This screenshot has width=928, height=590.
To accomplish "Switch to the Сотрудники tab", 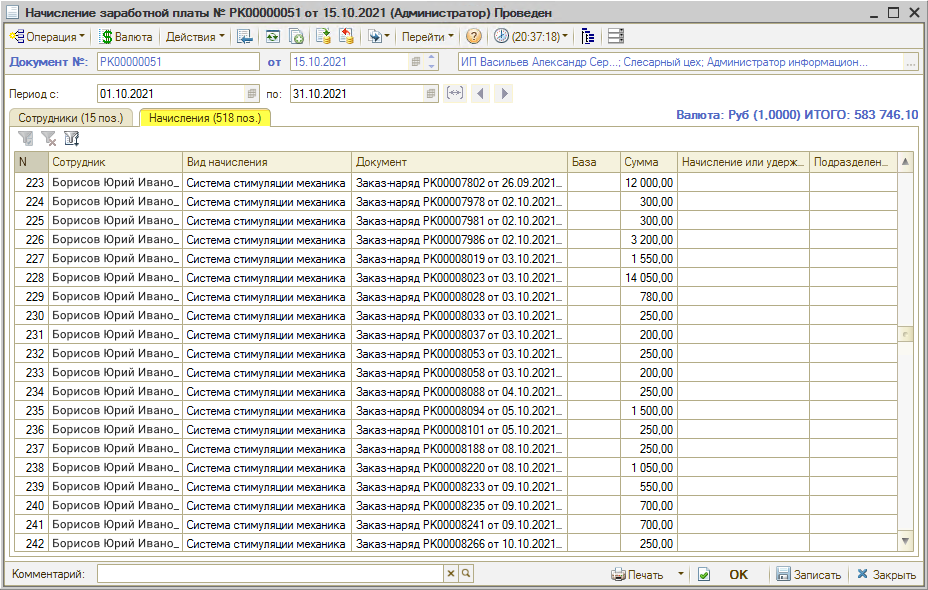I will click(x=72, y=118).
